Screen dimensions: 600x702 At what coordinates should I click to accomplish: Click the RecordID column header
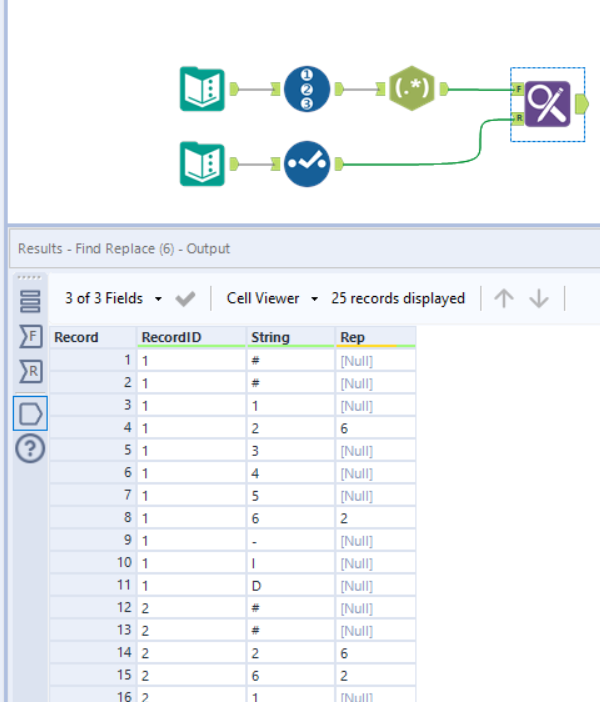tap(191, 337)
